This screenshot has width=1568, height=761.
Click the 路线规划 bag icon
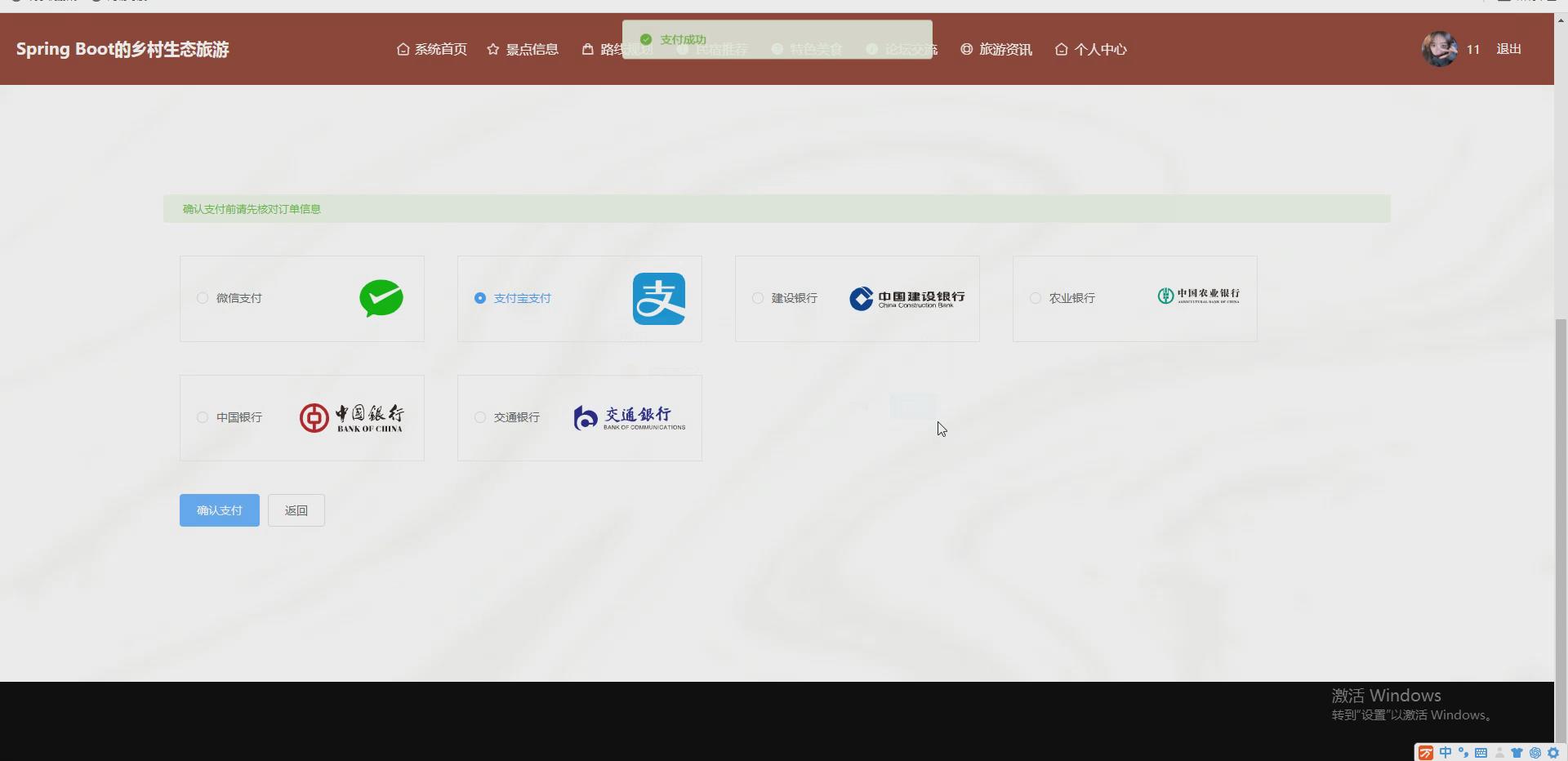tap(589, 49)
